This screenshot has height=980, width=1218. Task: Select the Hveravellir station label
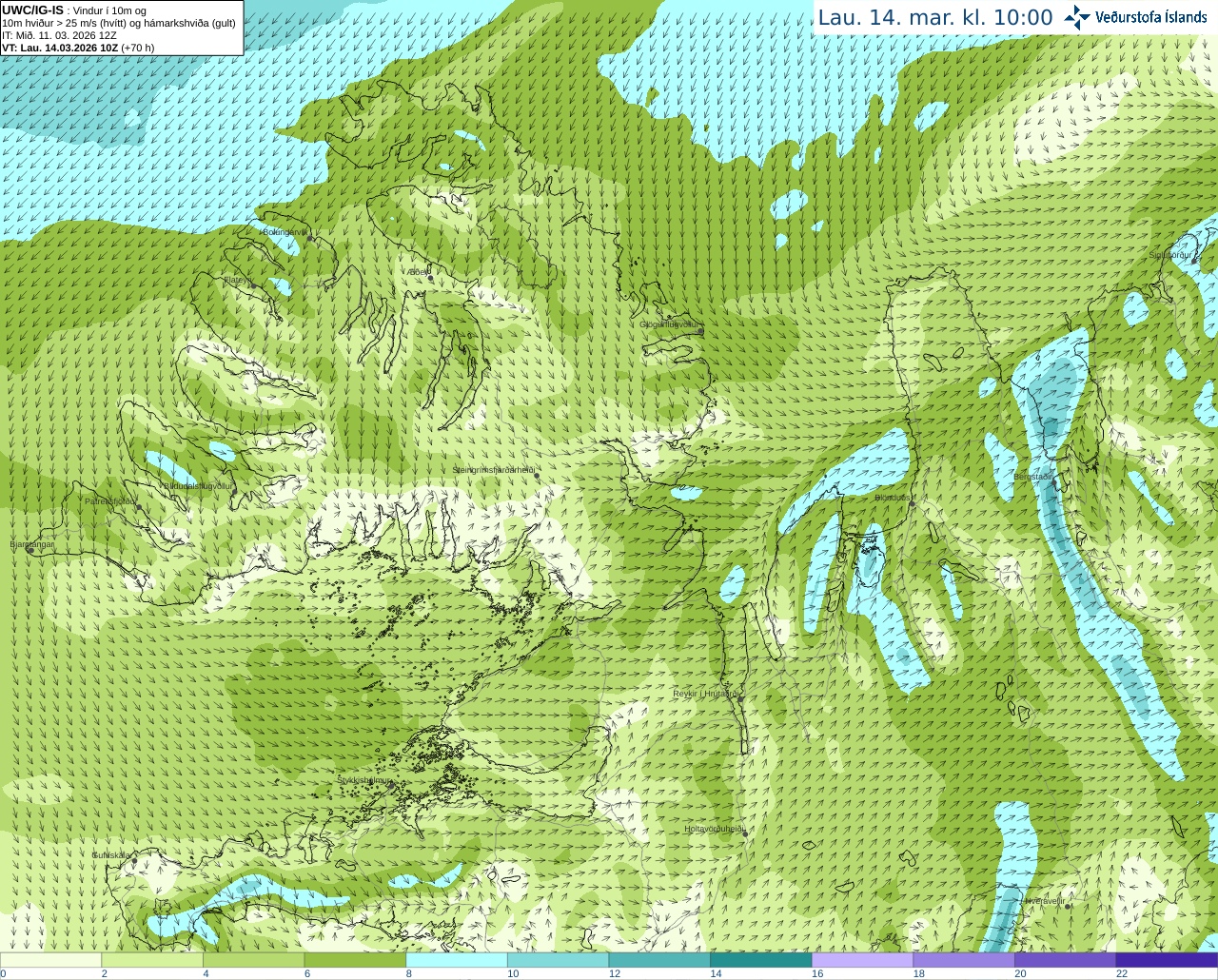pyautogui.click(x=1044, y=900)
